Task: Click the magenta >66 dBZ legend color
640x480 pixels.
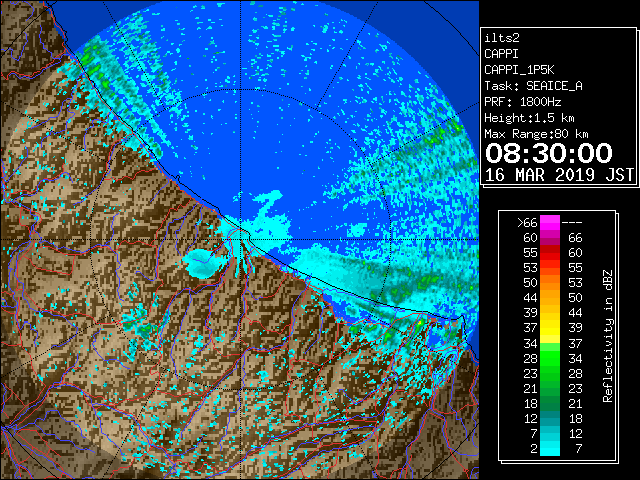Action: [x=550, y=222]
